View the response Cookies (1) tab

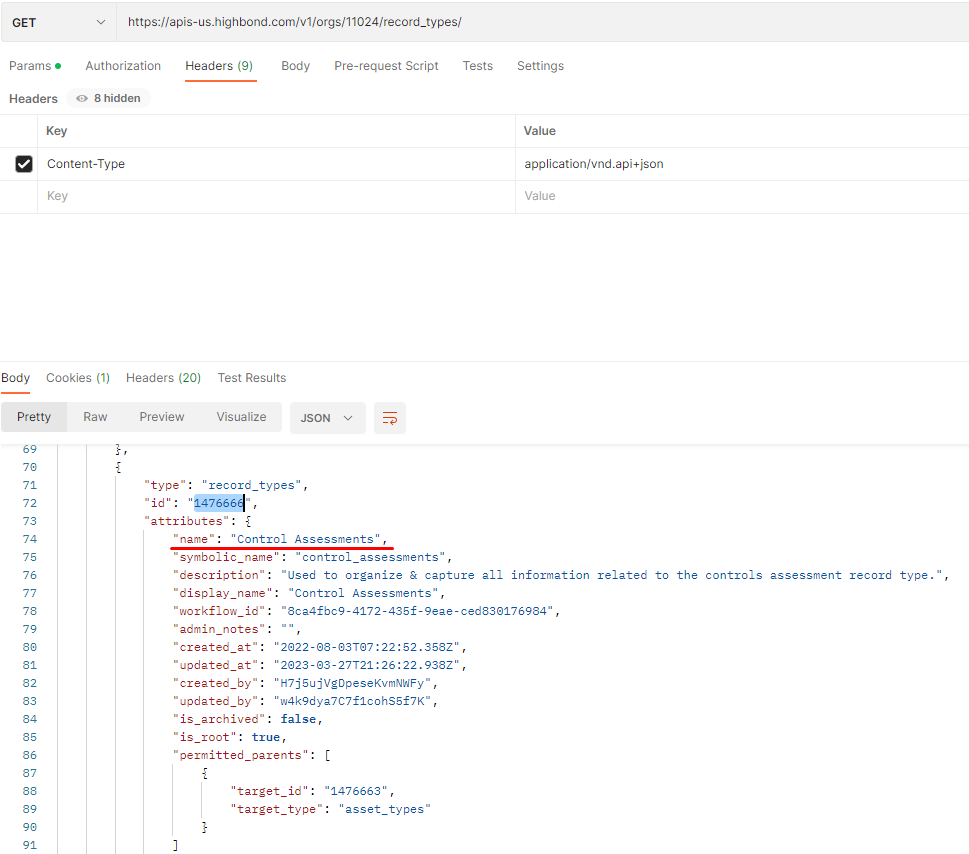point(78,378)
